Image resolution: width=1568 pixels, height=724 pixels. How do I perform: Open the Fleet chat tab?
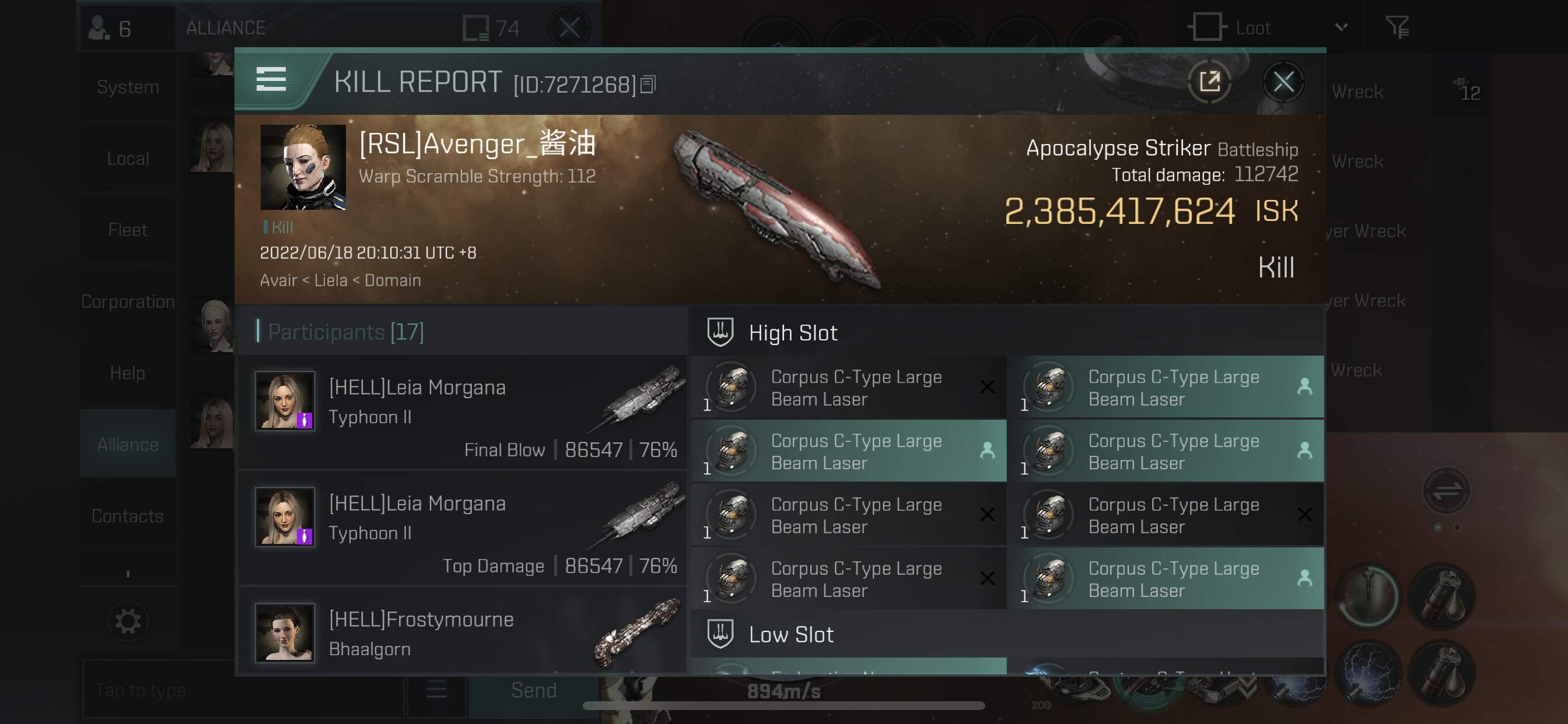point(128,229)
